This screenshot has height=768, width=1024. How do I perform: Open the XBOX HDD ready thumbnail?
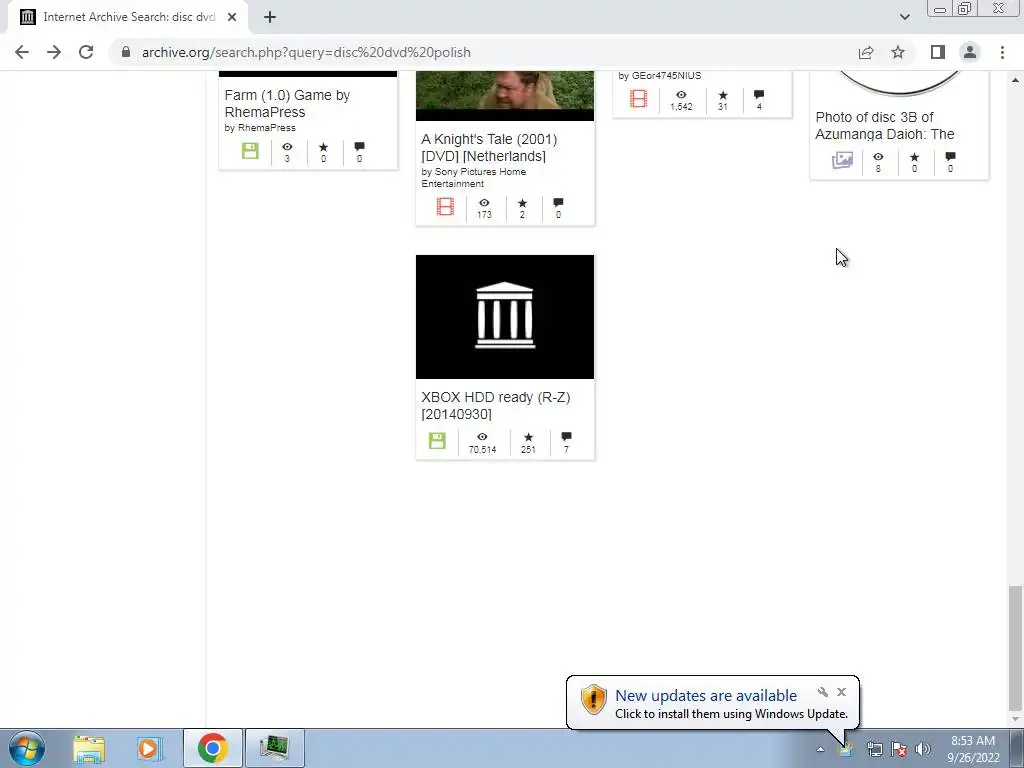click(x=505, y=317)
